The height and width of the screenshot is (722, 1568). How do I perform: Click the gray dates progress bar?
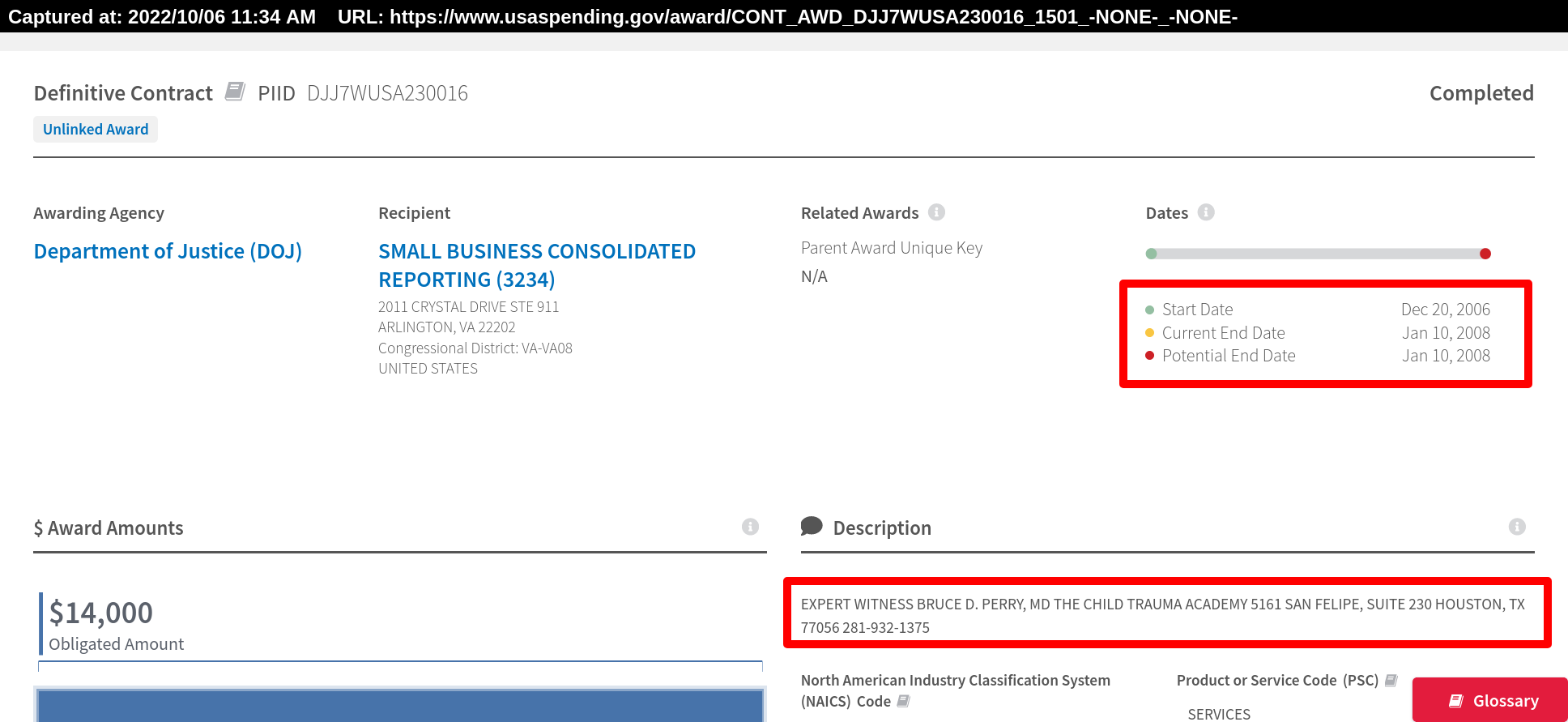(x=1319, y=254)
